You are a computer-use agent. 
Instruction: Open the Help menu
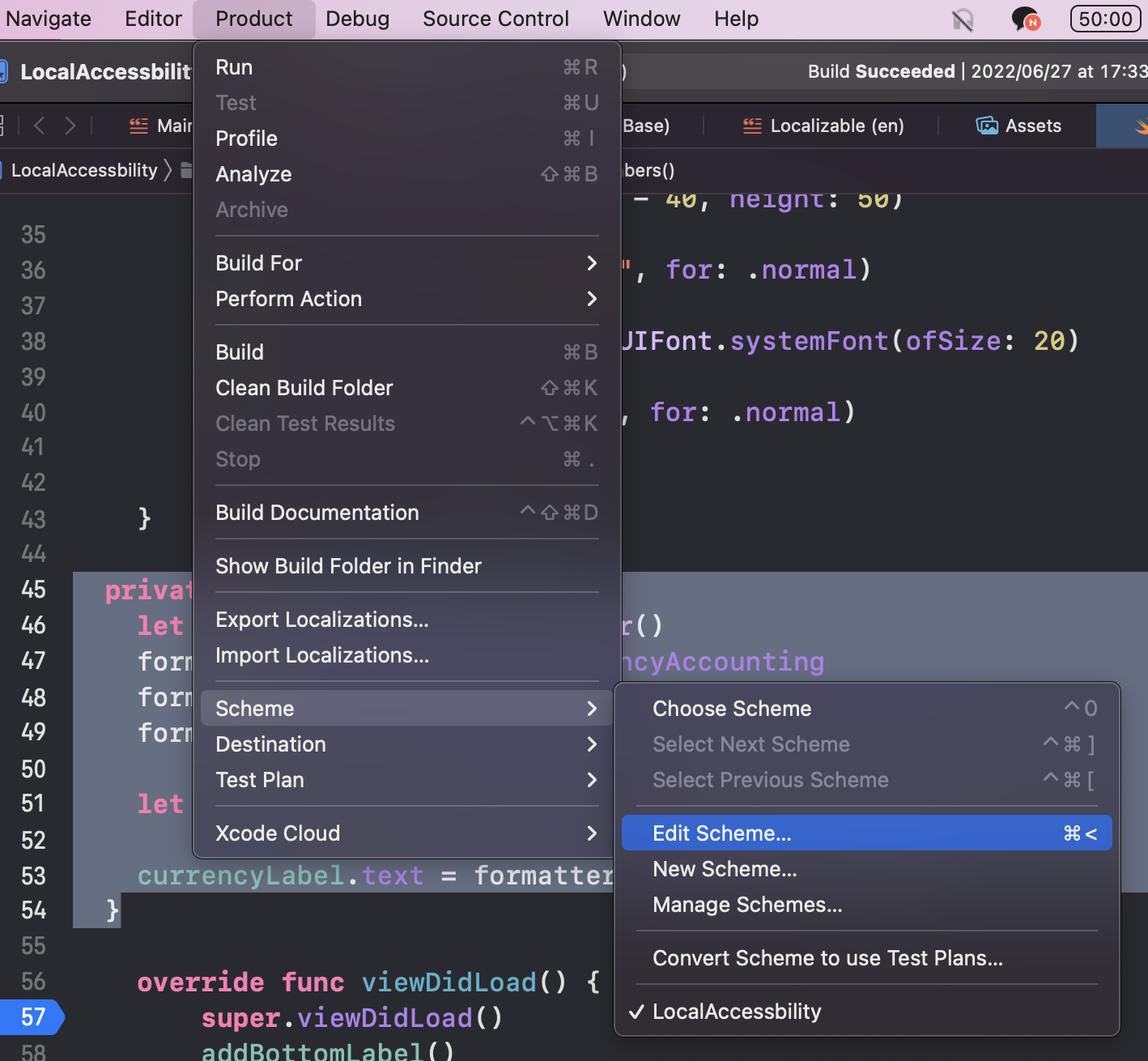click(x=736, y=19)
